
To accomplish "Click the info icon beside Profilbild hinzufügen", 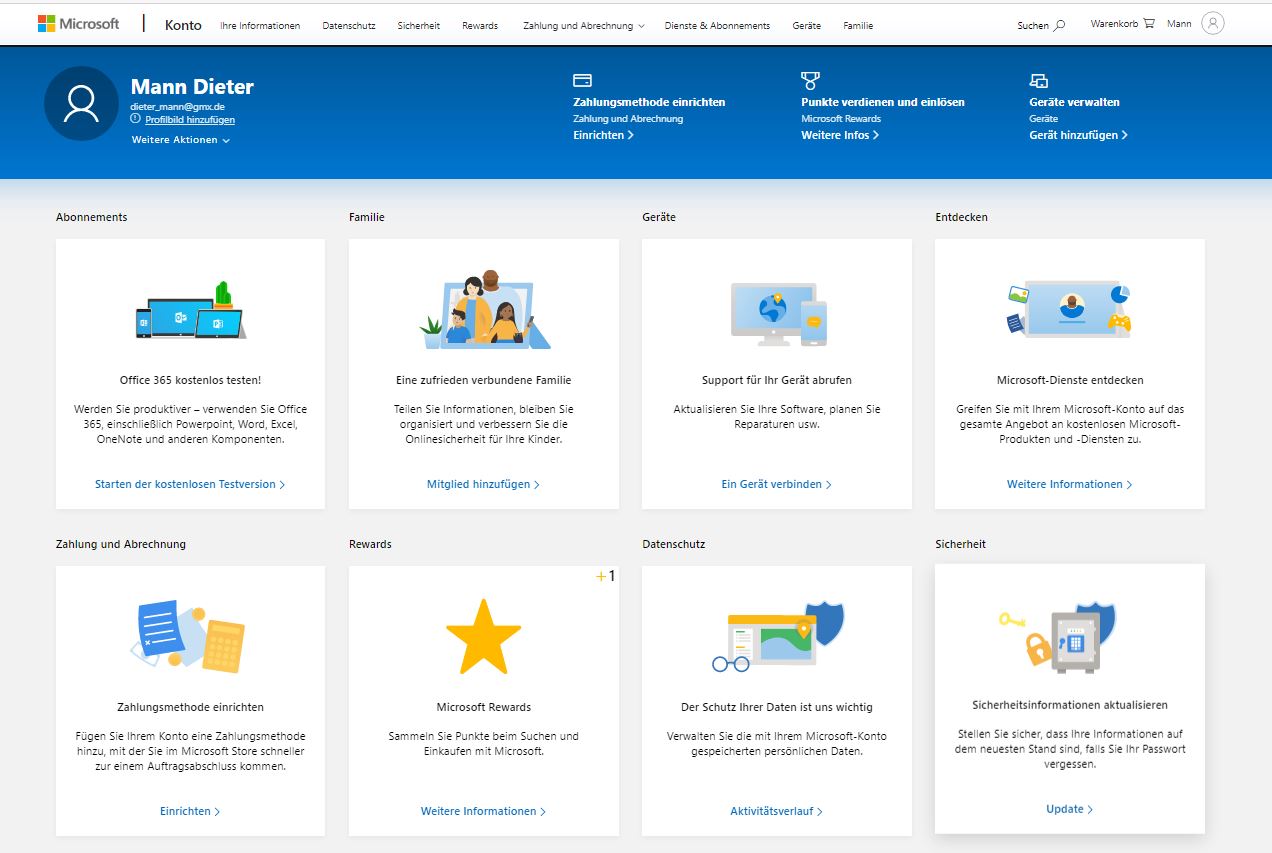I will pyautogui.click(x=136, y=119).
